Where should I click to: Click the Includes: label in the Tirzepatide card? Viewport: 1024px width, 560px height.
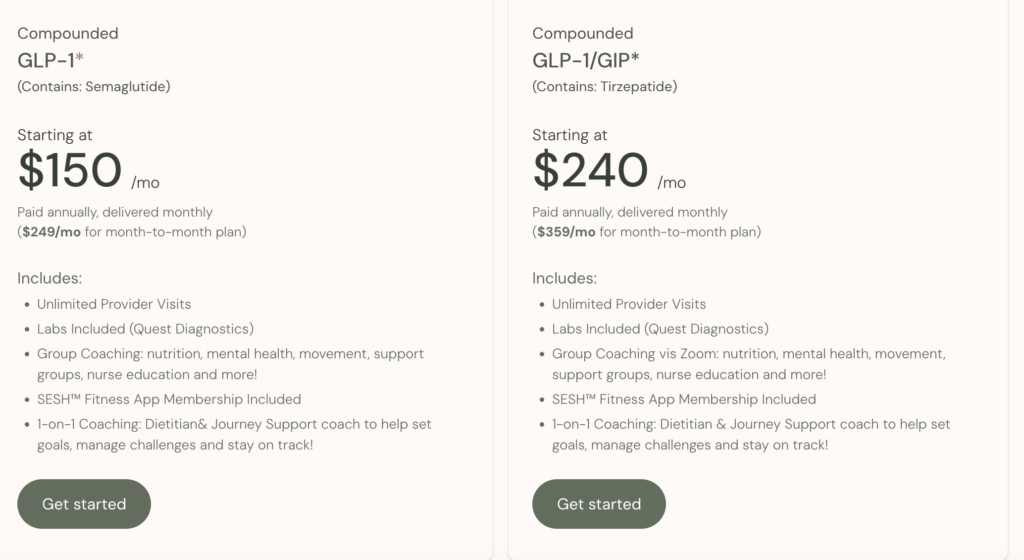pos(564,278)
